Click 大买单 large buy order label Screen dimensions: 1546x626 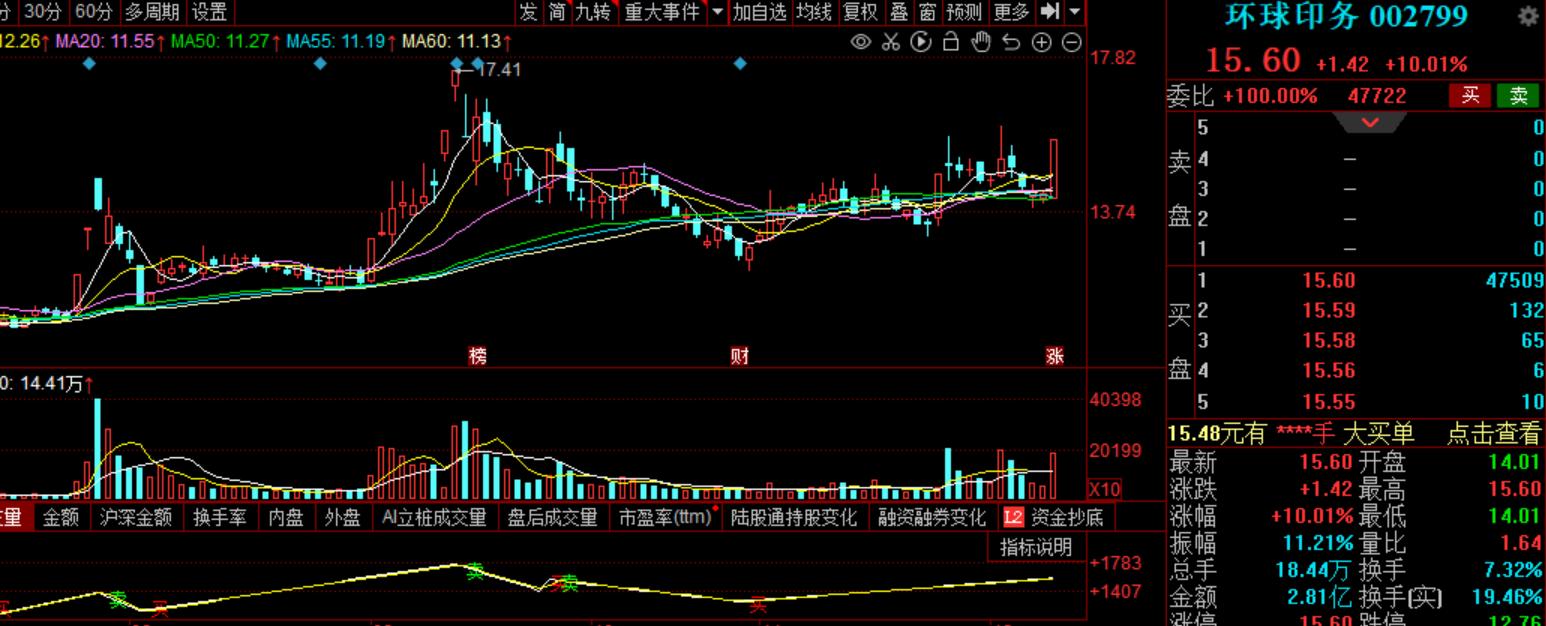1378,434
